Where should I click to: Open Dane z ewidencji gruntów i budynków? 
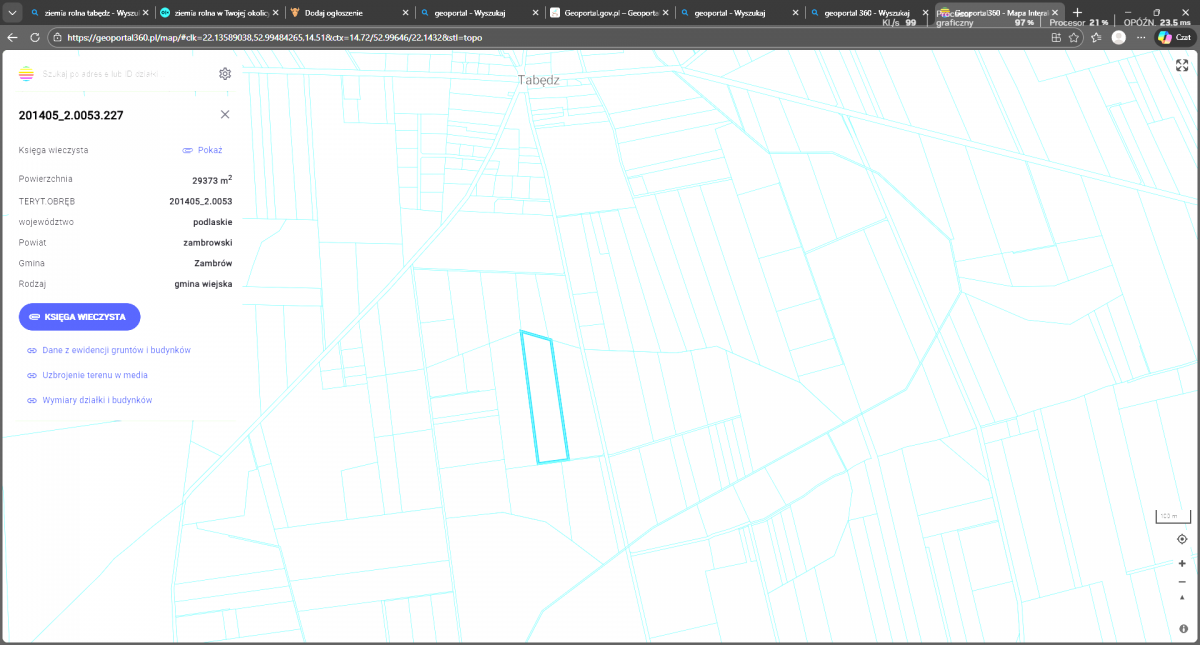click(116, 351)
